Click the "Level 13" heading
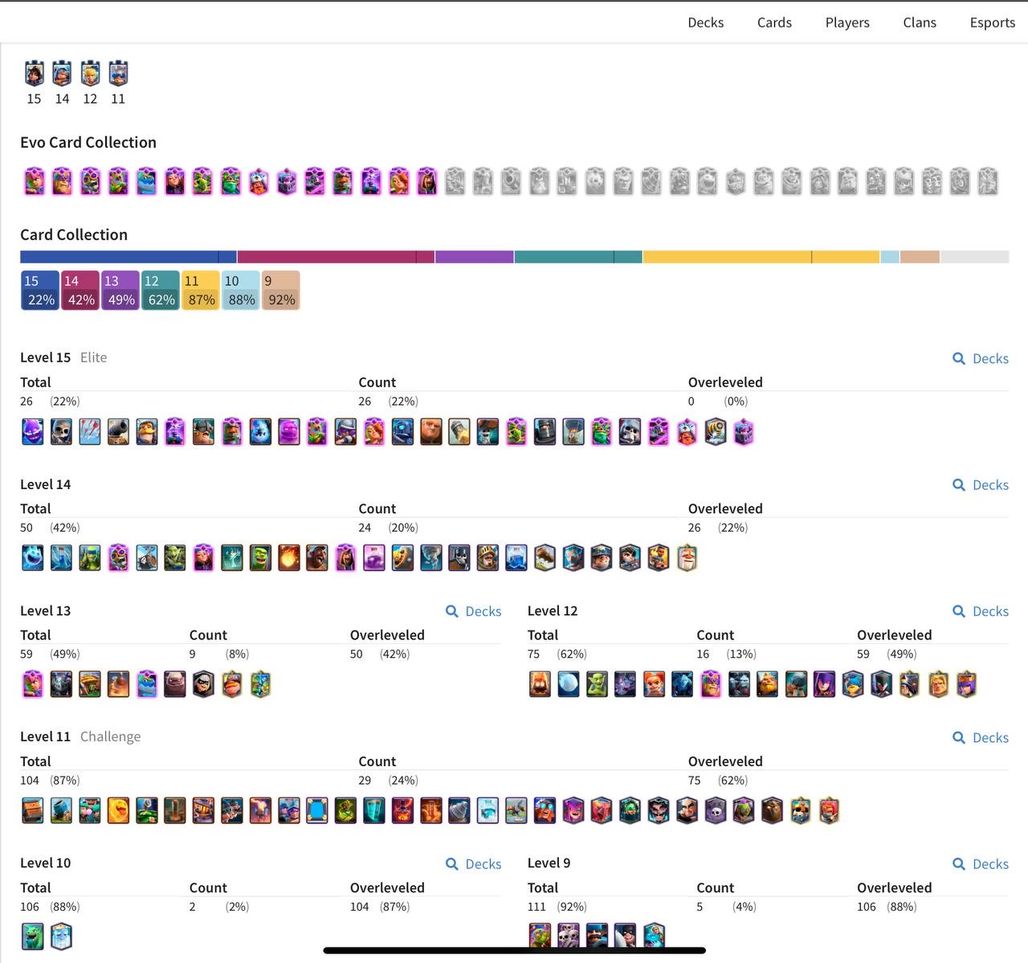This screenshot has height=963, width=1028. (45, 611)
